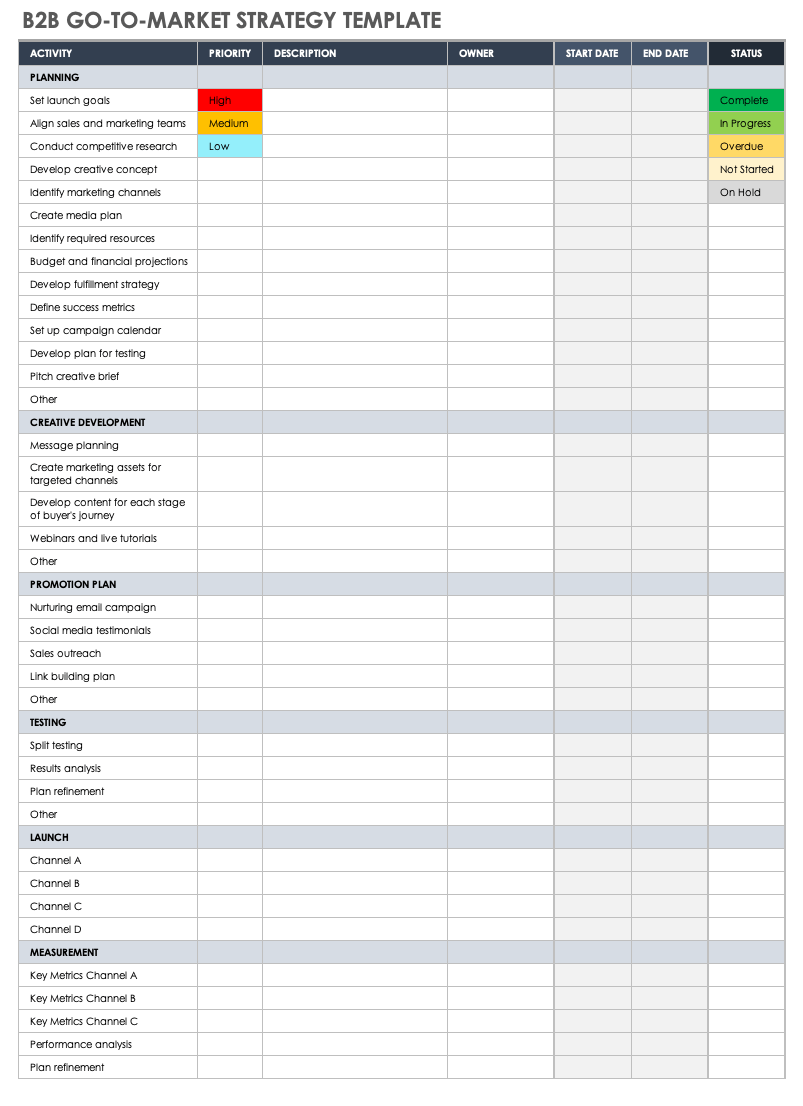
Task: Click the START DATE column header
Action: coord(592,53)
